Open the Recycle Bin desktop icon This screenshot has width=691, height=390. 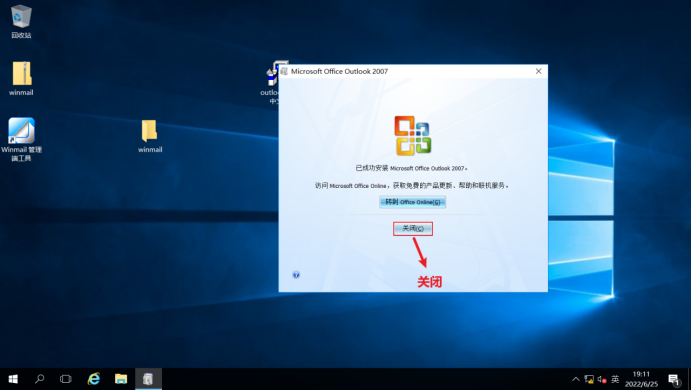(21, 21)
